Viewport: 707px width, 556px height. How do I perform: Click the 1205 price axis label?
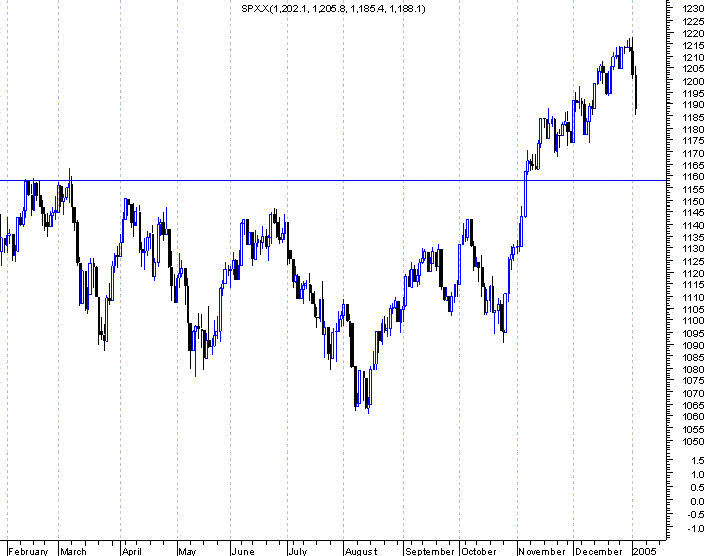[x=693, y=69]
